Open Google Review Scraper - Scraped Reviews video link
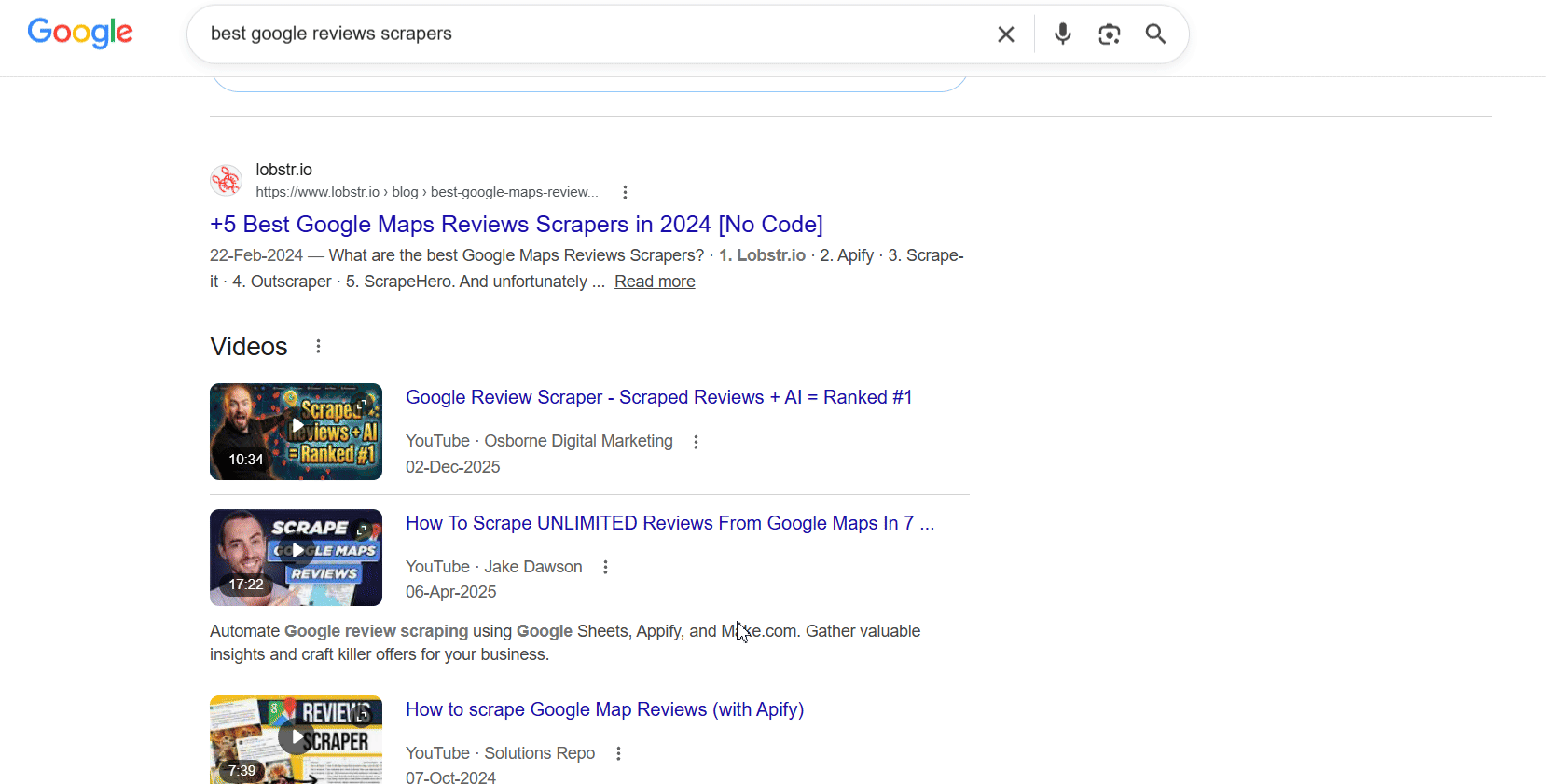 tap(658, 397)
